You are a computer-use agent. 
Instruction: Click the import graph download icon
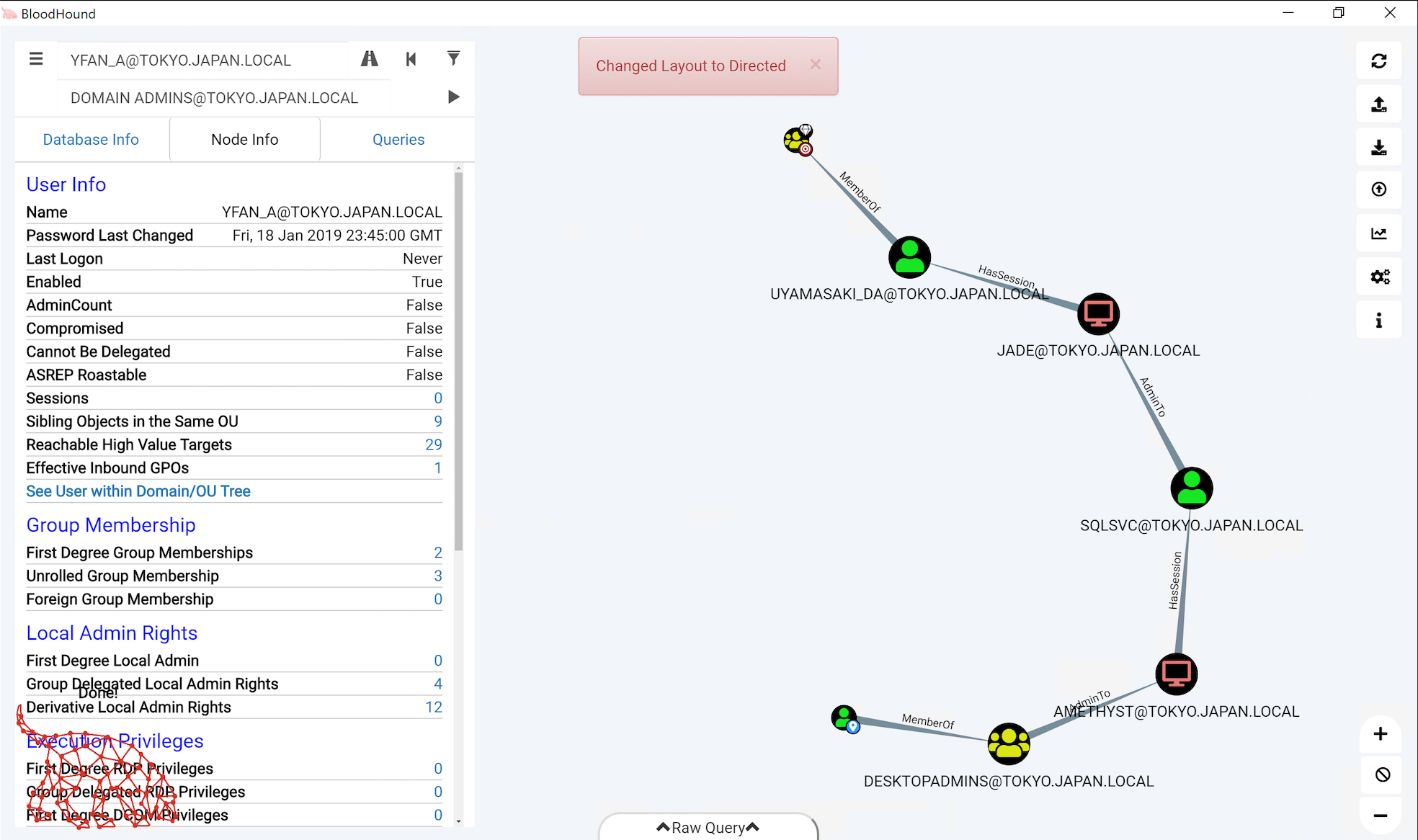pyautogui.click(x=1378, y=148)
